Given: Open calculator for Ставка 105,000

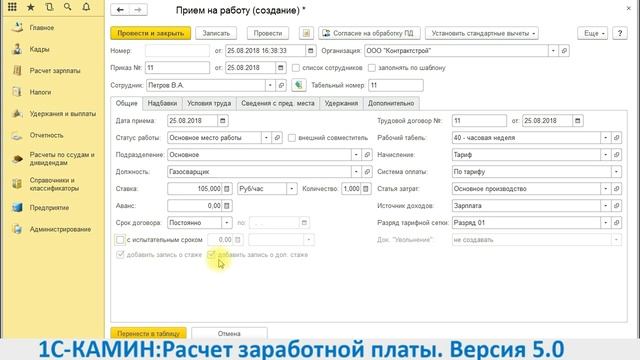Looking at the screenshot, I should coord(227,189).
